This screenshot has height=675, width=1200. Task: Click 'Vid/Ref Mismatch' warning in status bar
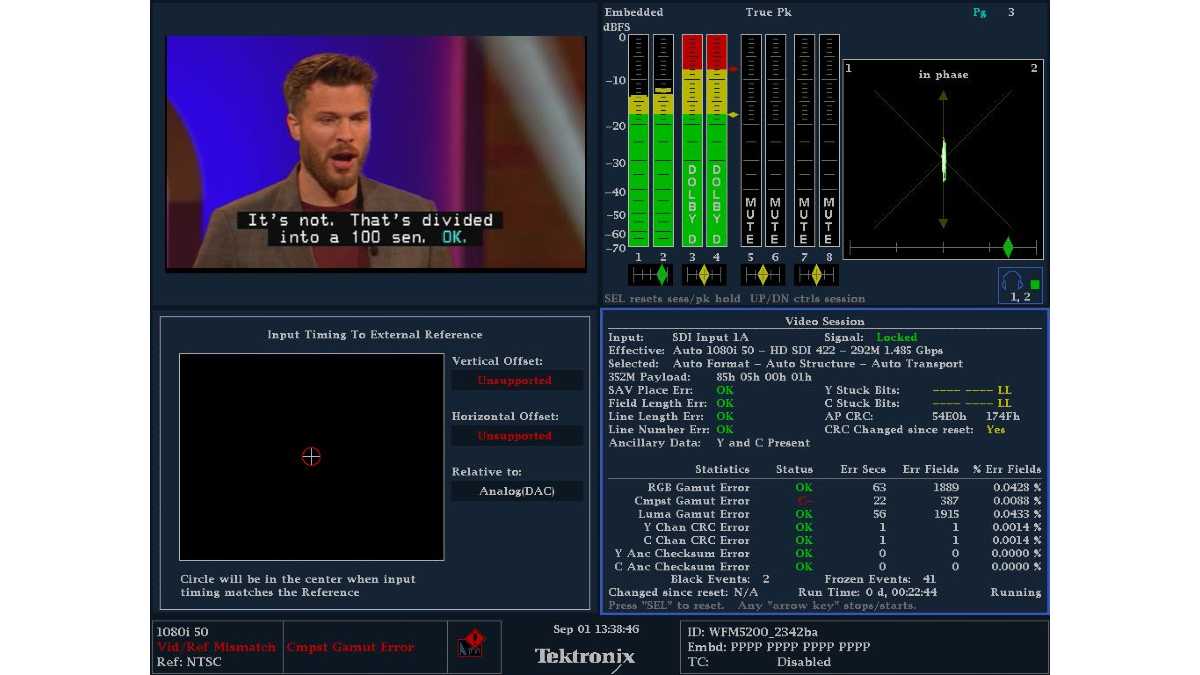point(216,647)
